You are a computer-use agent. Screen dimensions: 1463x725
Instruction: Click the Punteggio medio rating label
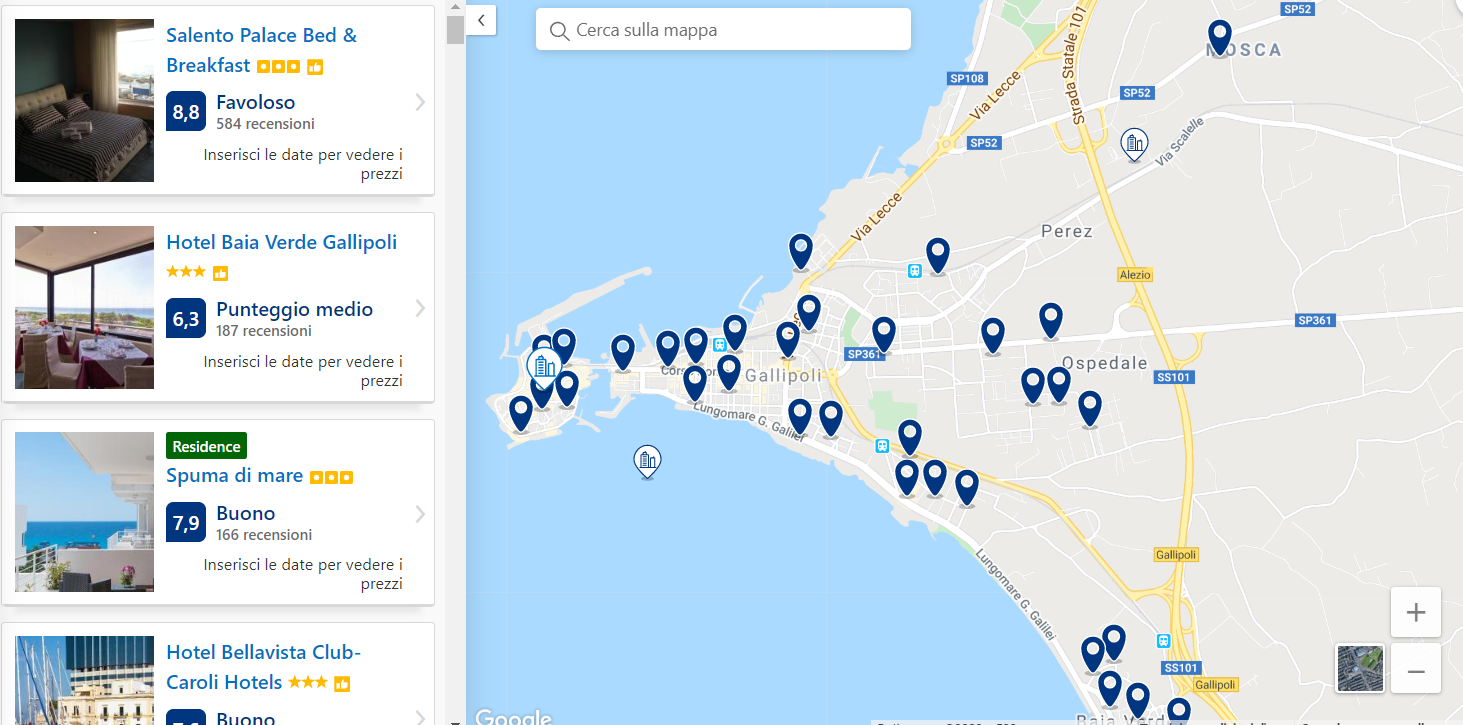click(x=295, y=309)
